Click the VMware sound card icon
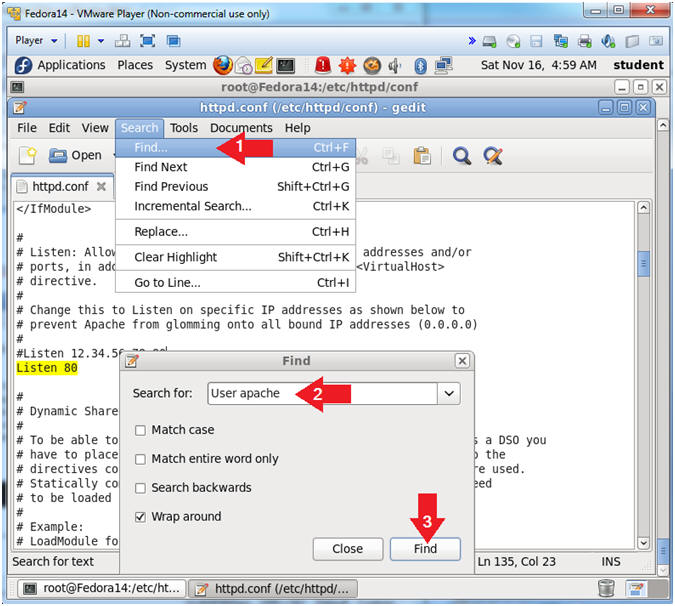Screen dimensions: 675x606 click(608, 41)
